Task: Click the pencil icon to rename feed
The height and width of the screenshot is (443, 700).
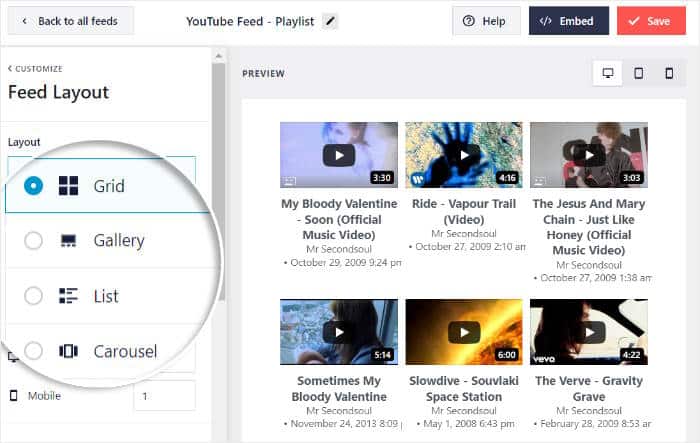Action: [330, 21]
